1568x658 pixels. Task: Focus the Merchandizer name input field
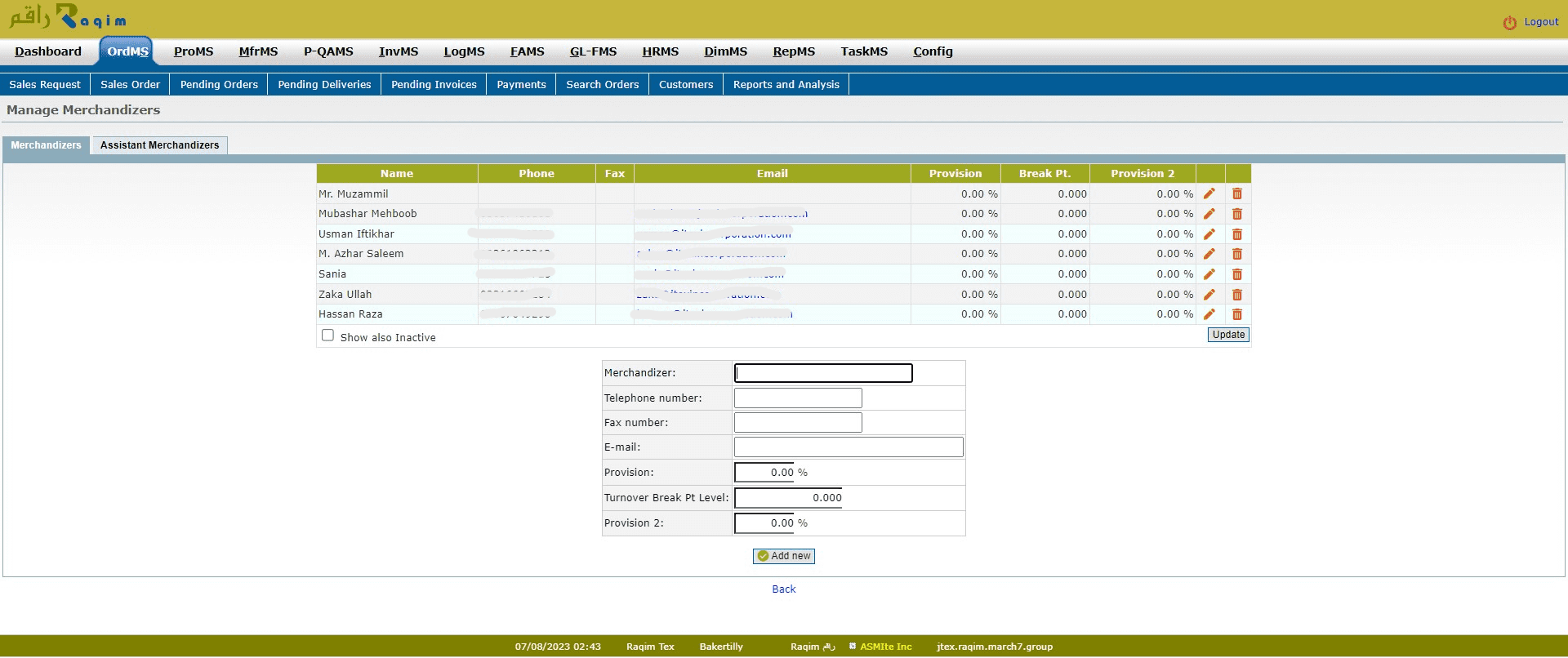(823, 373)
